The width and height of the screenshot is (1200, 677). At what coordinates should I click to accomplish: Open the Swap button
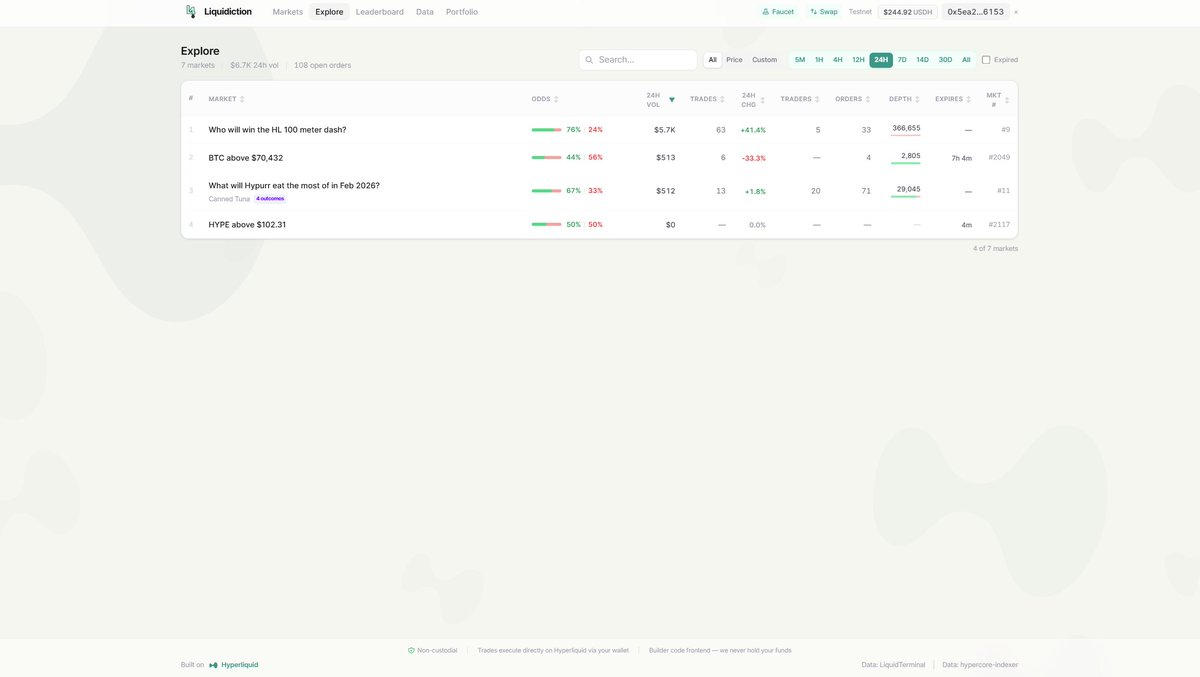coord(824,12)
